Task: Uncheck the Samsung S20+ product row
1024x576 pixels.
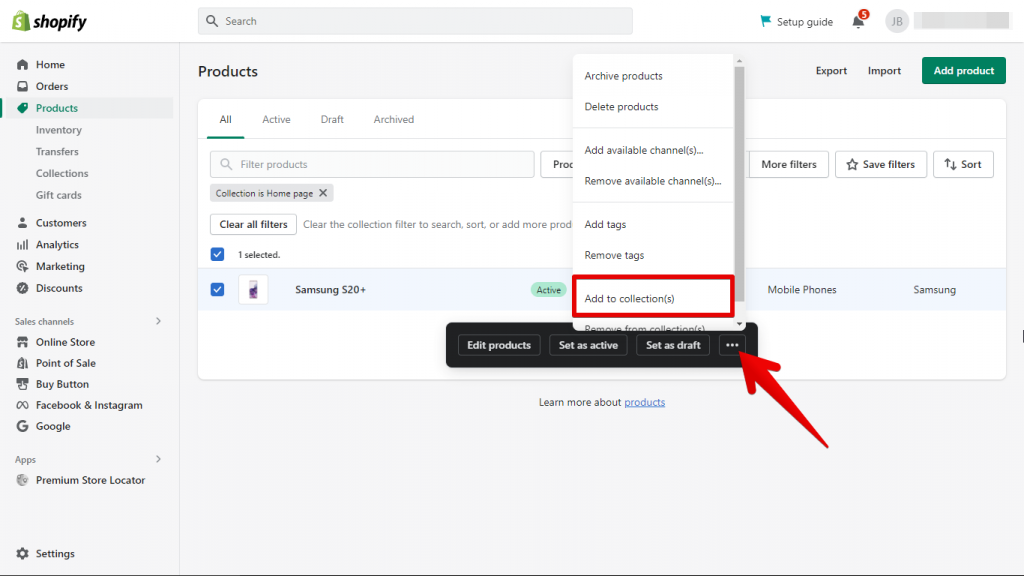Action: (217, 289)
